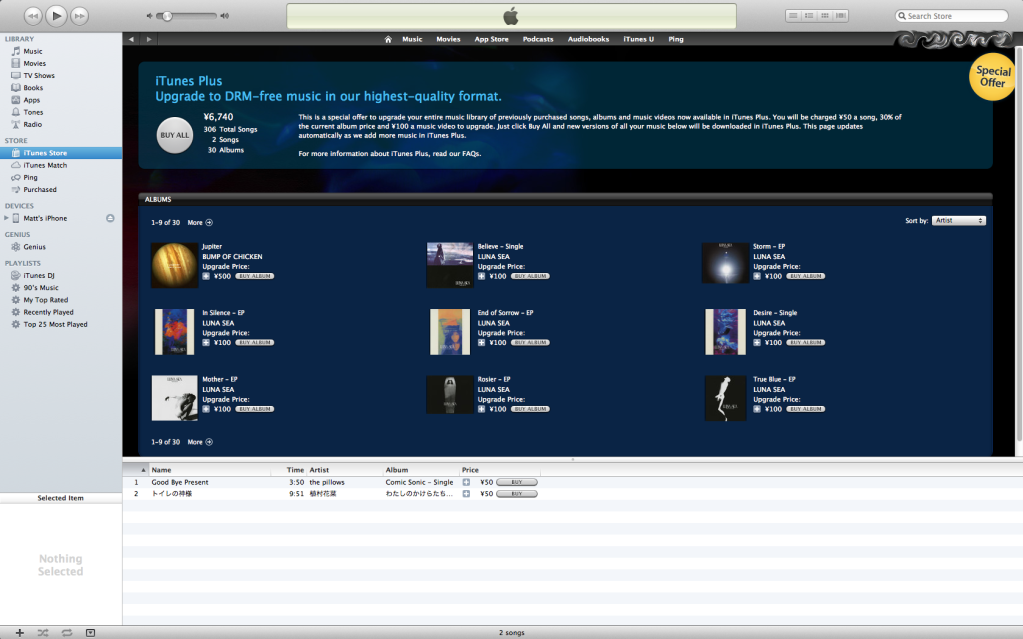Screen dimensions: 1023x639
Task: Open the Desire - Single cover thumbnail
Action: (725, 332)
